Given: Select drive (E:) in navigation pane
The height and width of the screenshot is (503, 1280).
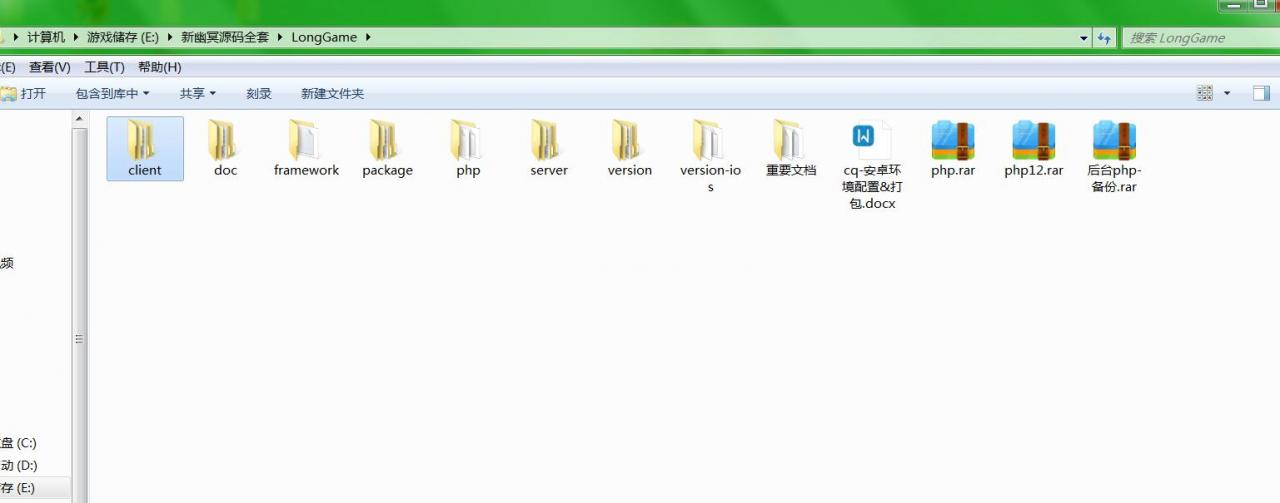Looking at the screenshot, I should point(19,488).
